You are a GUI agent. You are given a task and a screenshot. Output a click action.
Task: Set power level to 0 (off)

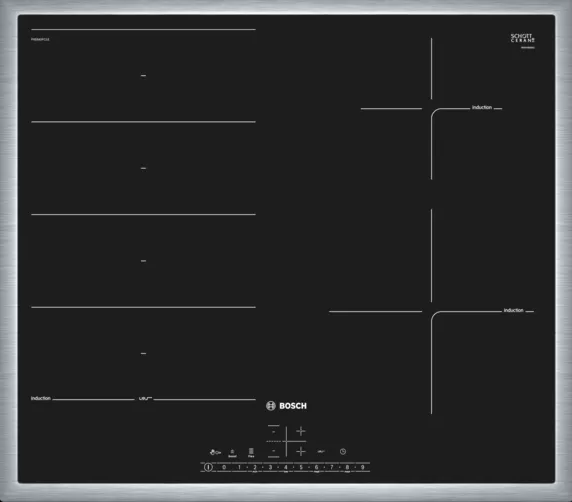pos(224,467)
